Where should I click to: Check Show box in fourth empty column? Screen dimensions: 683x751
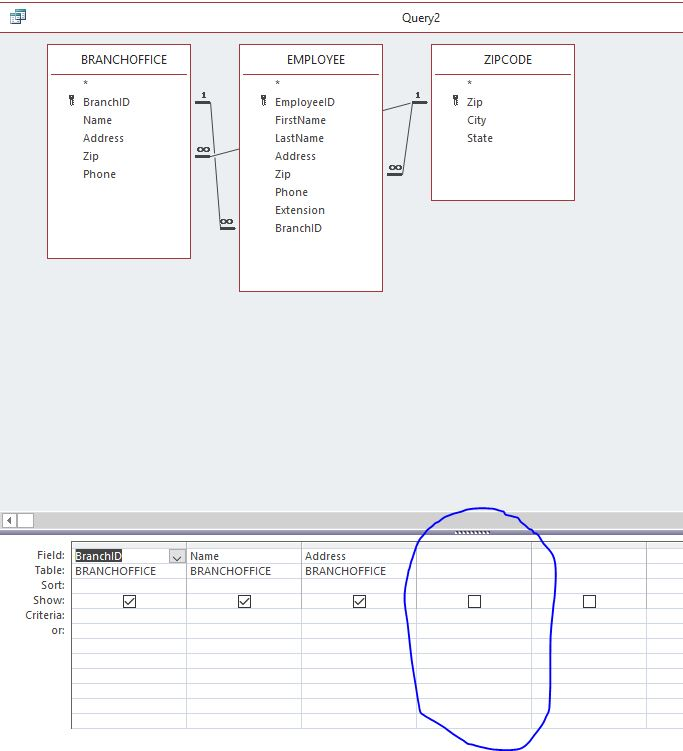point(474,601)
